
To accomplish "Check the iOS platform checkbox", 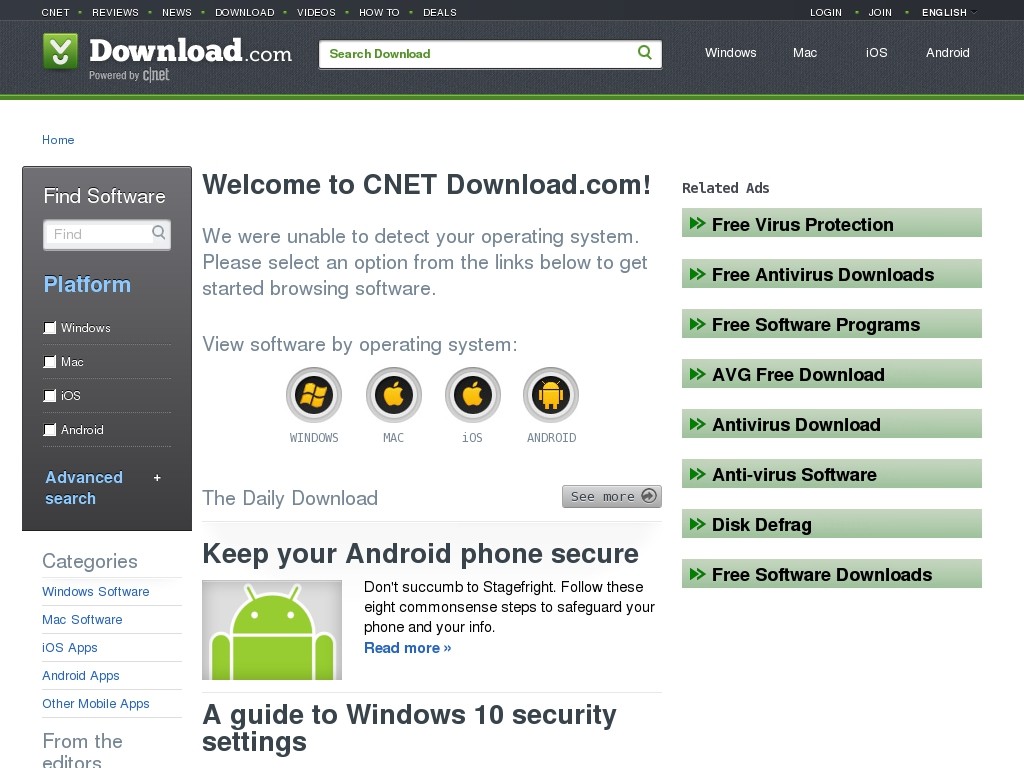I will click(x=50, y=396).
